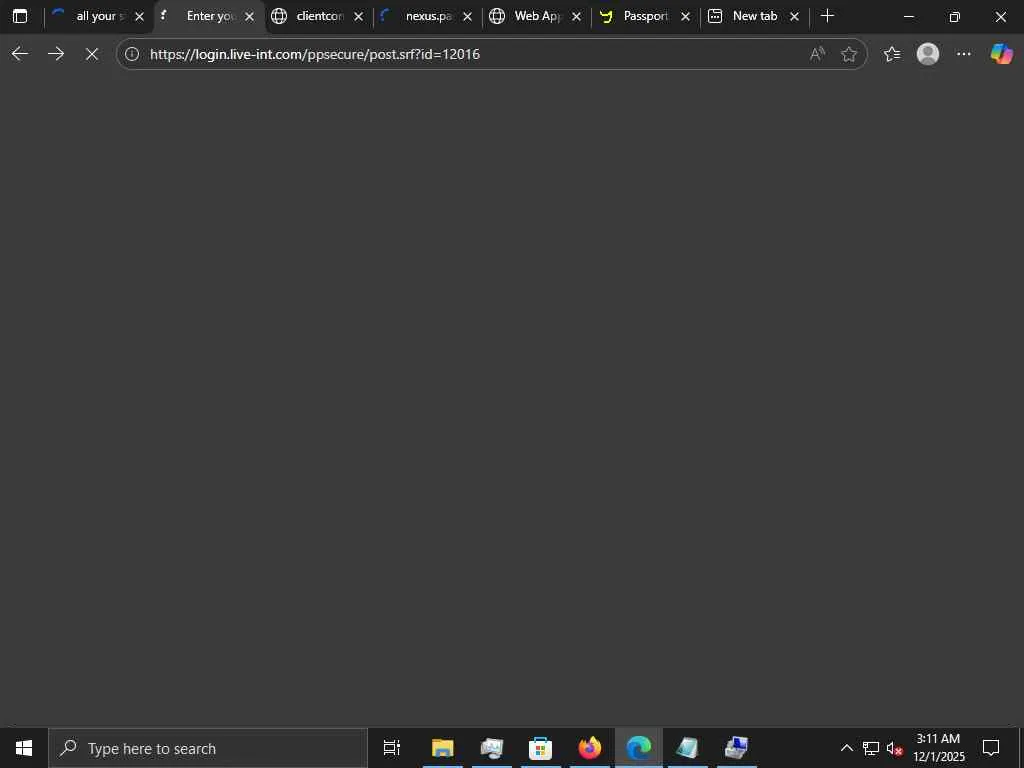This screenshot has width=1024, height=768.
Task: Go forward to the next page
Action: pyautogui.click(x=56, y=54)
